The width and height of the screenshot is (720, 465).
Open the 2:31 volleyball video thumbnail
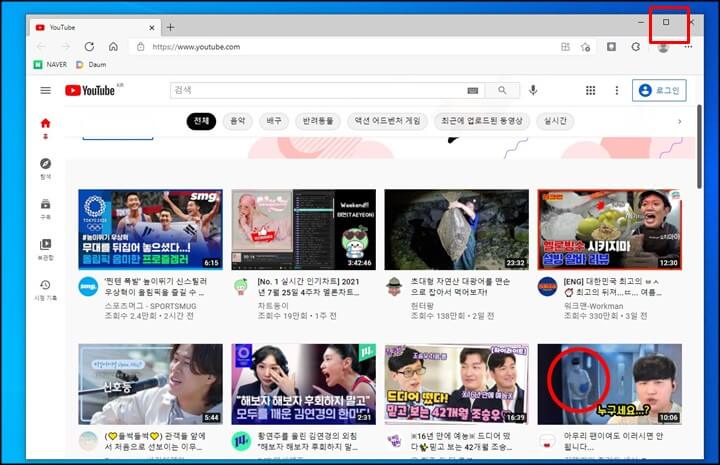304,384
